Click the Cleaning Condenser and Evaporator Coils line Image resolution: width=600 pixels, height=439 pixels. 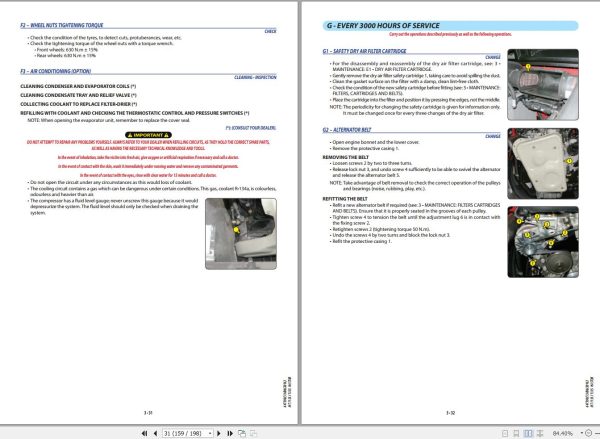[x=78, y=86]
